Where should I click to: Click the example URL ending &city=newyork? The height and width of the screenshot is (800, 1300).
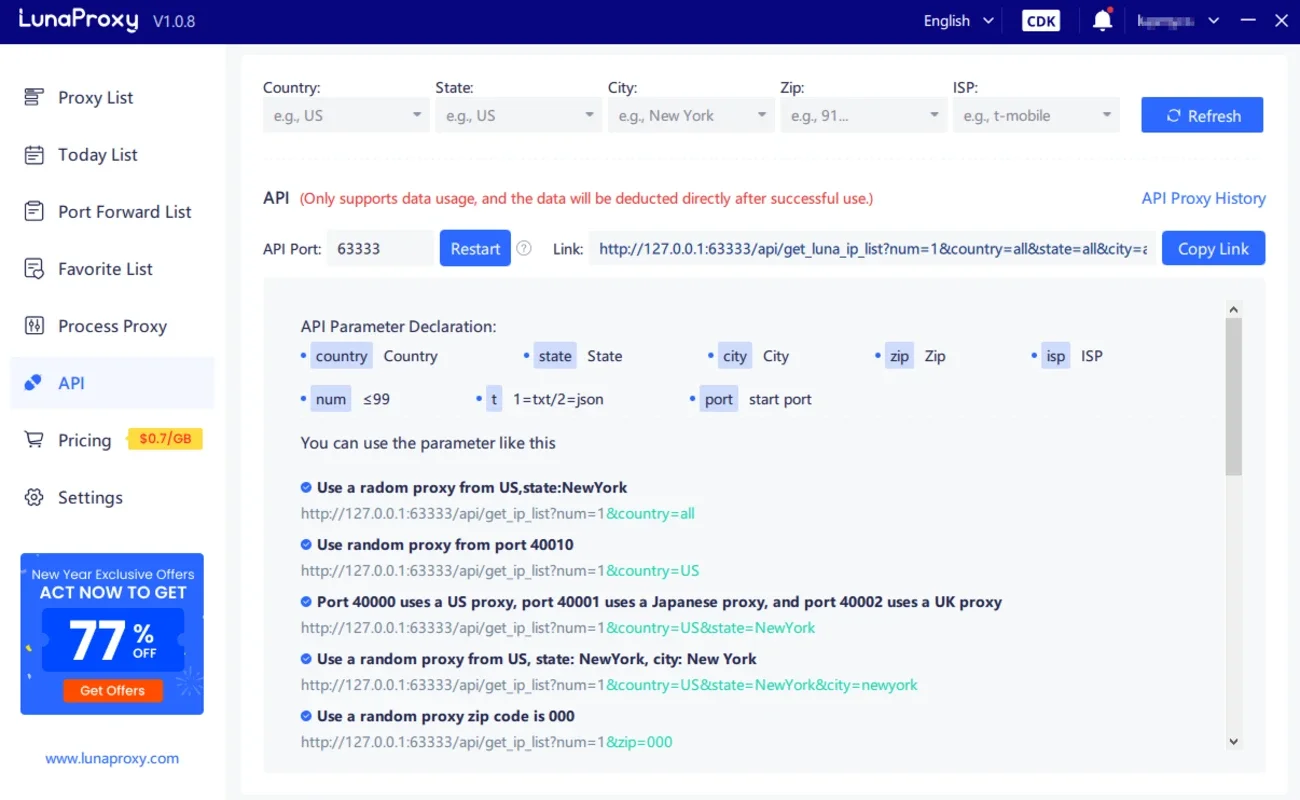click(x=609, y=685)
